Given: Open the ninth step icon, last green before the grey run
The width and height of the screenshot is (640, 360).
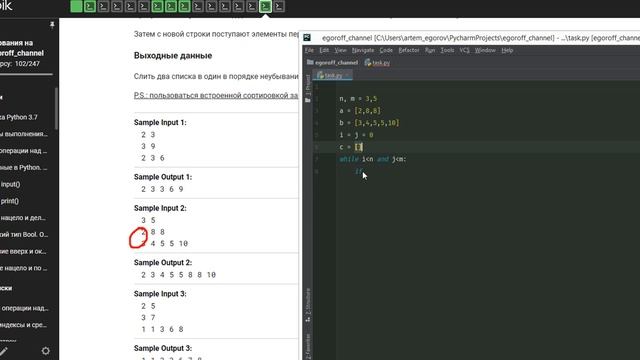Looking at the screenshot, I should [184, 6].
